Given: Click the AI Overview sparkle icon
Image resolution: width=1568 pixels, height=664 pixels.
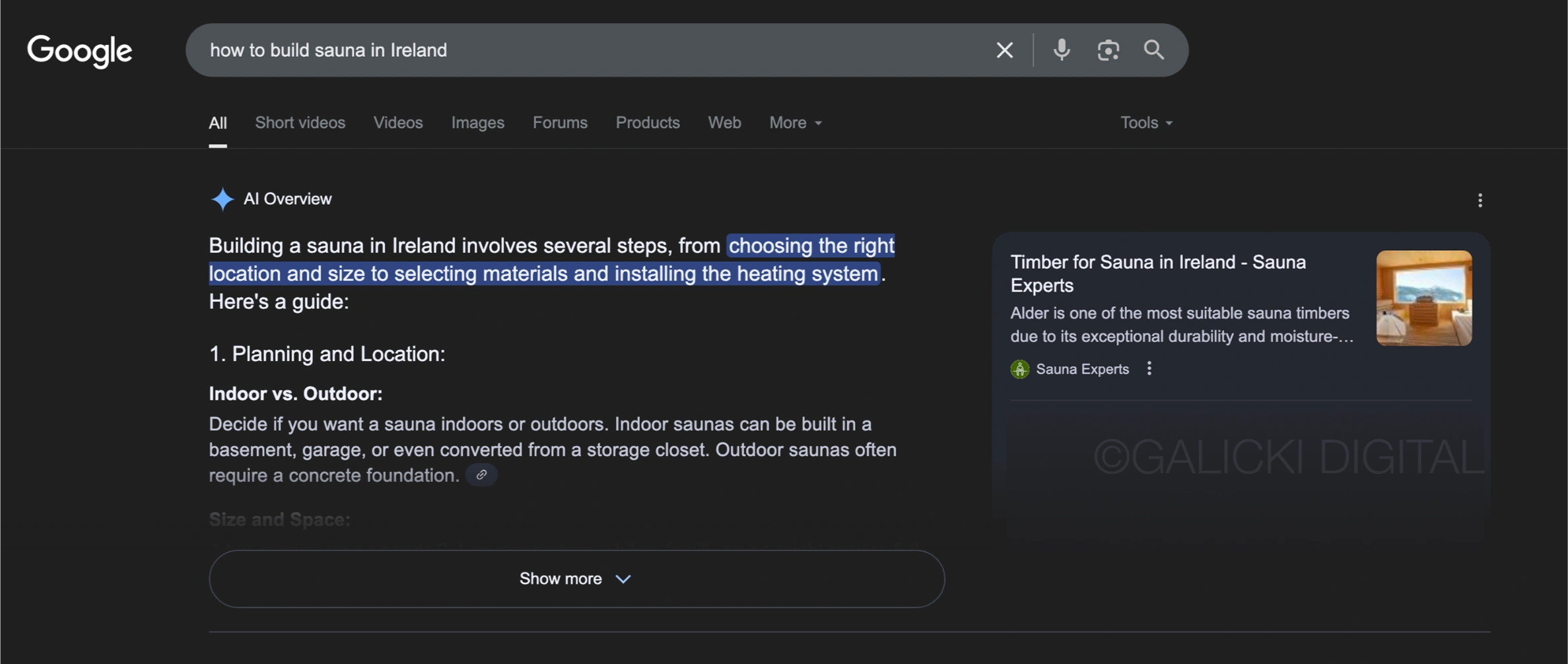Looking at the screenshot, I should [222, 199].
